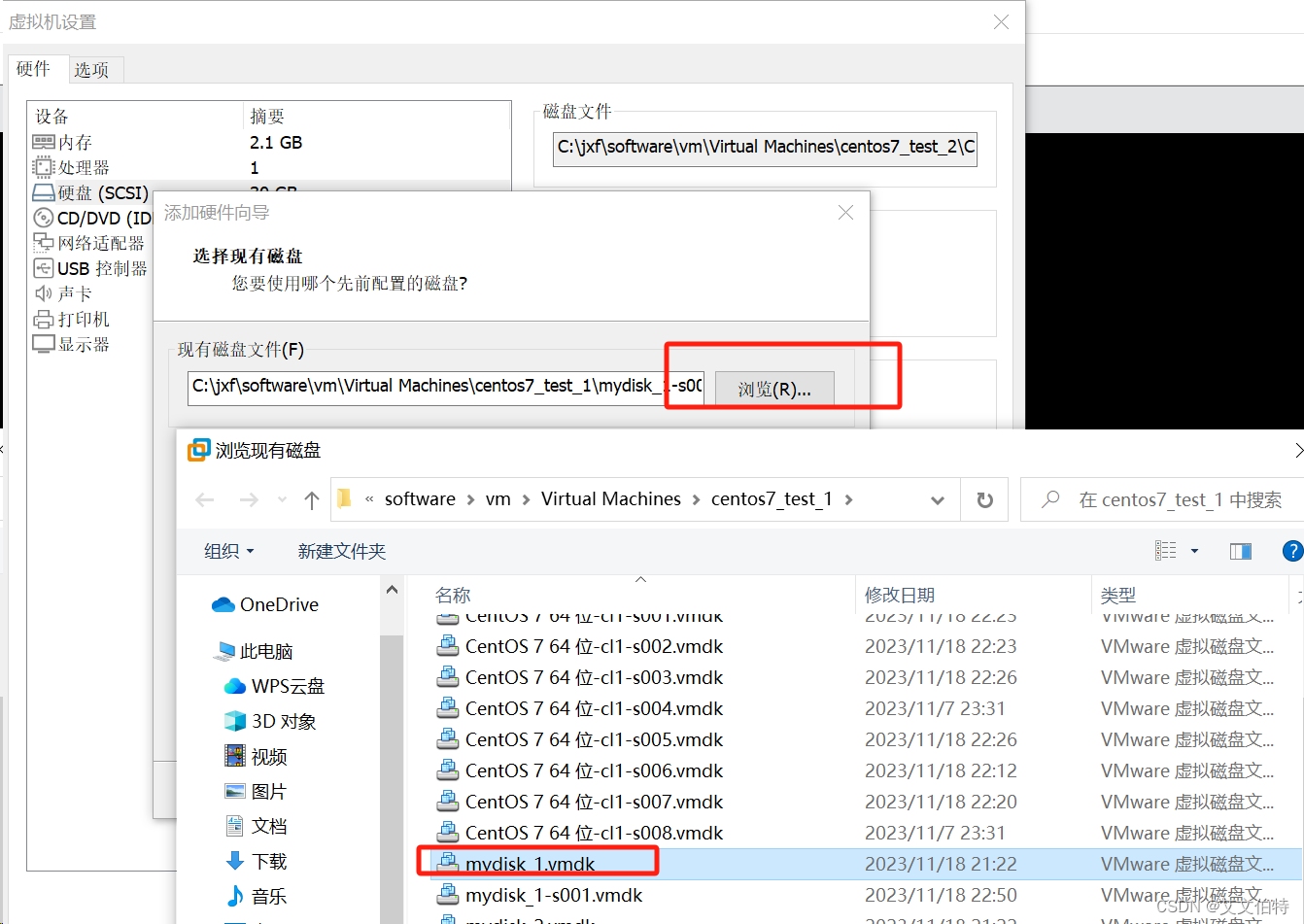This screenshot has height=924, width=1304.
Task: Open the 音乐 music folder
Action: tap(256, 896)
